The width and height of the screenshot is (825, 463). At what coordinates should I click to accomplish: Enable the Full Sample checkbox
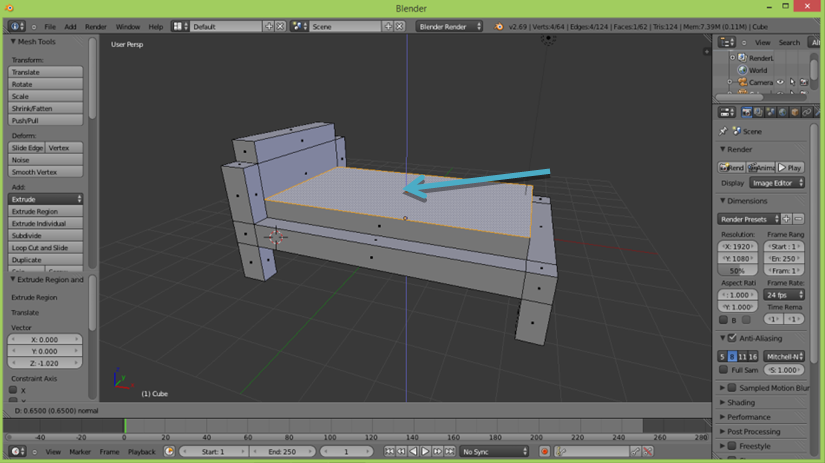[724, 370]
